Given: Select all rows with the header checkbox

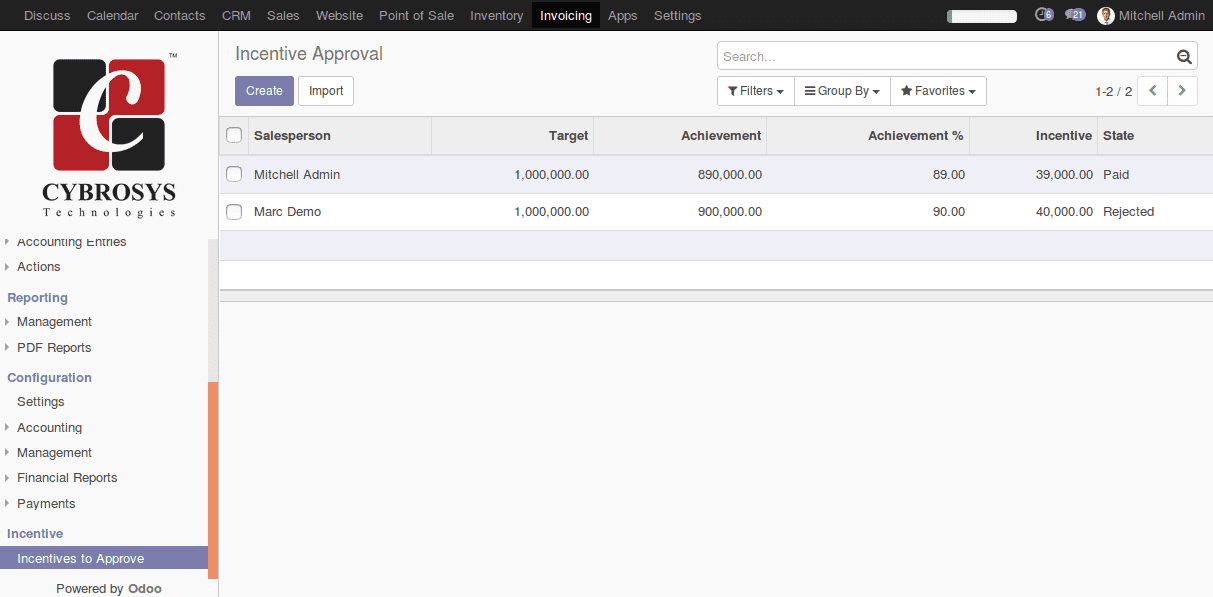Looking at the screenshot, I should tap(234, 135).
